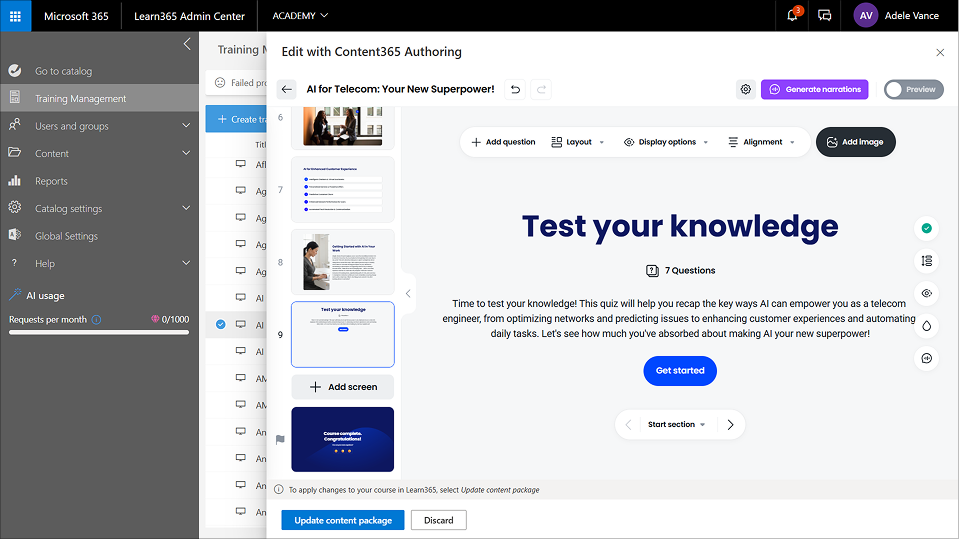Toggle the Preview switch

[913, 89]
